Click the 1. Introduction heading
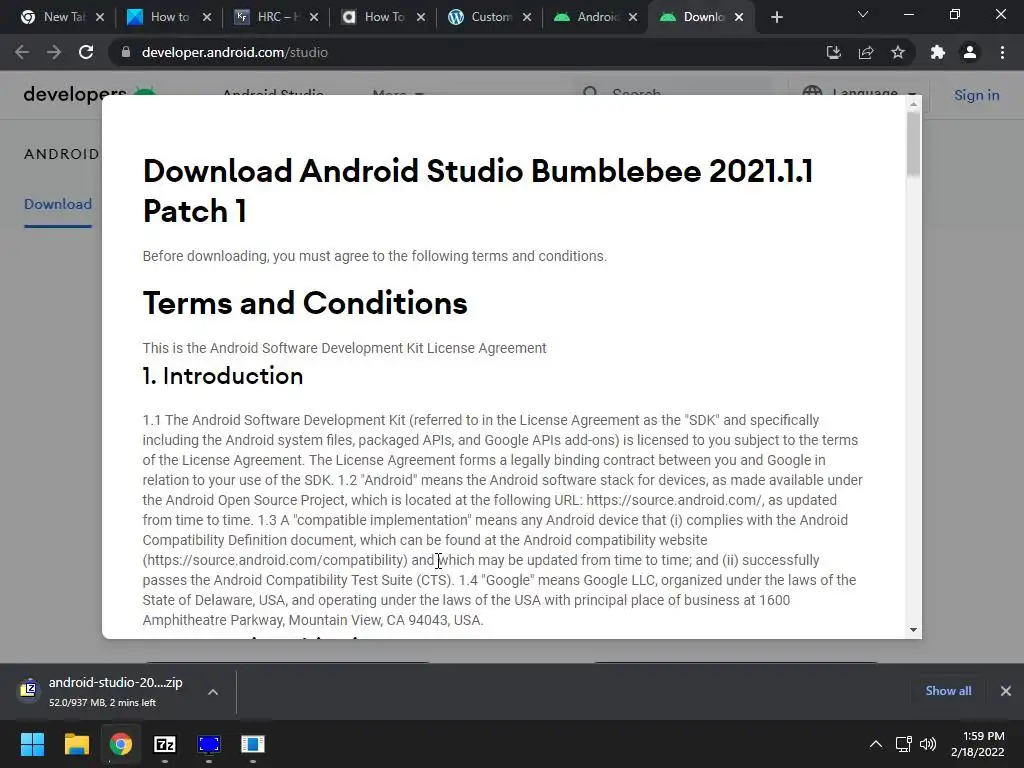Screen dimensions: 1024x768 point(223,376)
